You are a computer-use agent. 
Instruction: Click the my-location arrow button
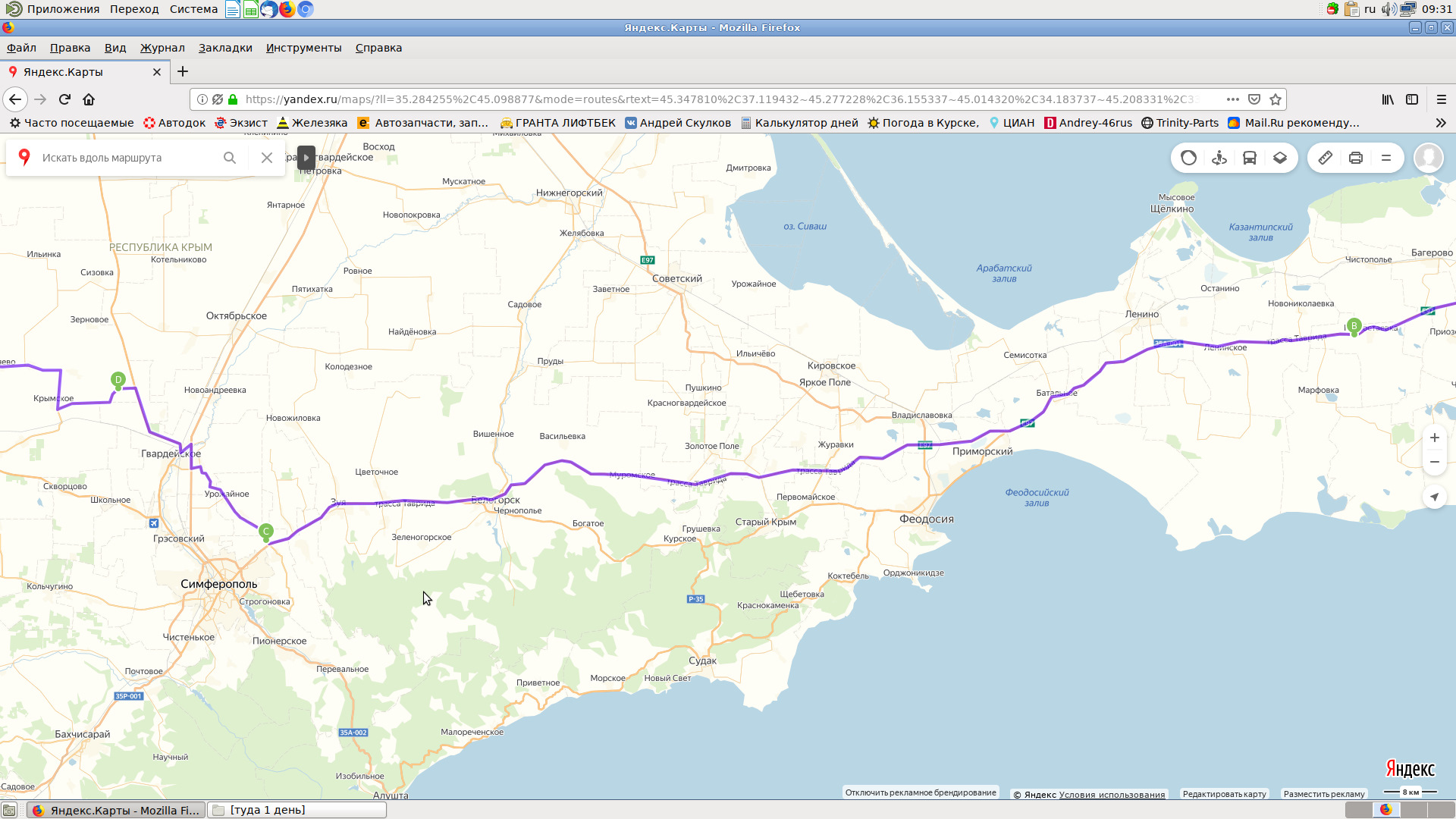click(x=1435, y=497)
